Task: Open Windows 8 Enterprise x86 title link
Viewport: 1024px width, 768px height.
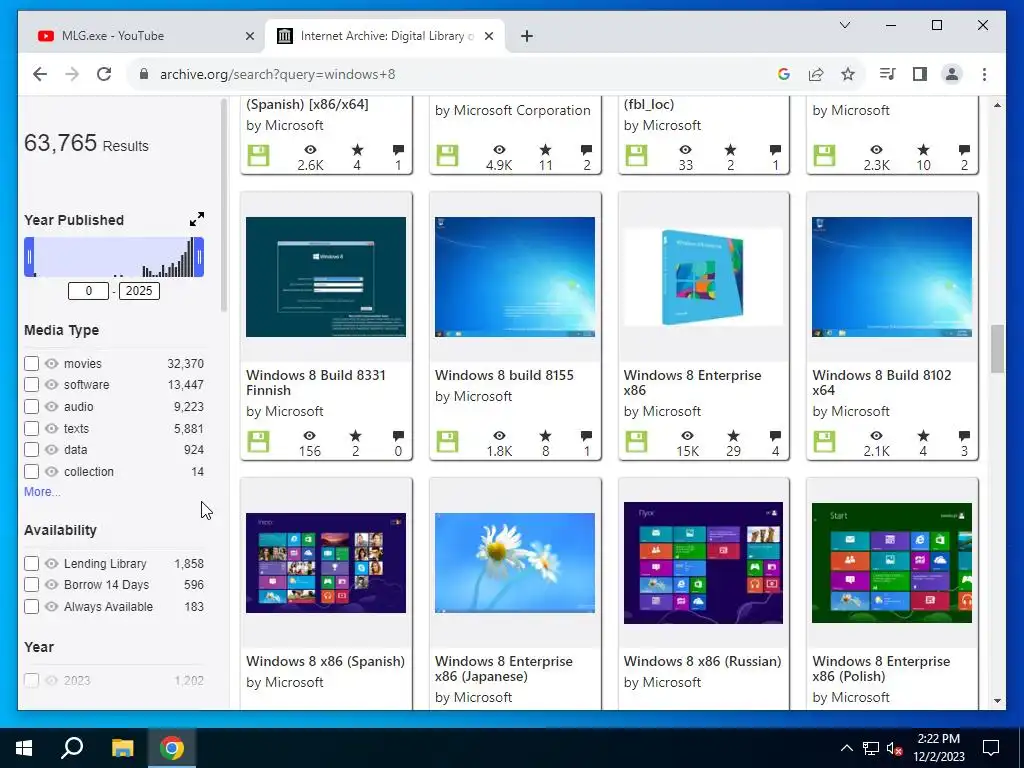Action: pos(692,383)
